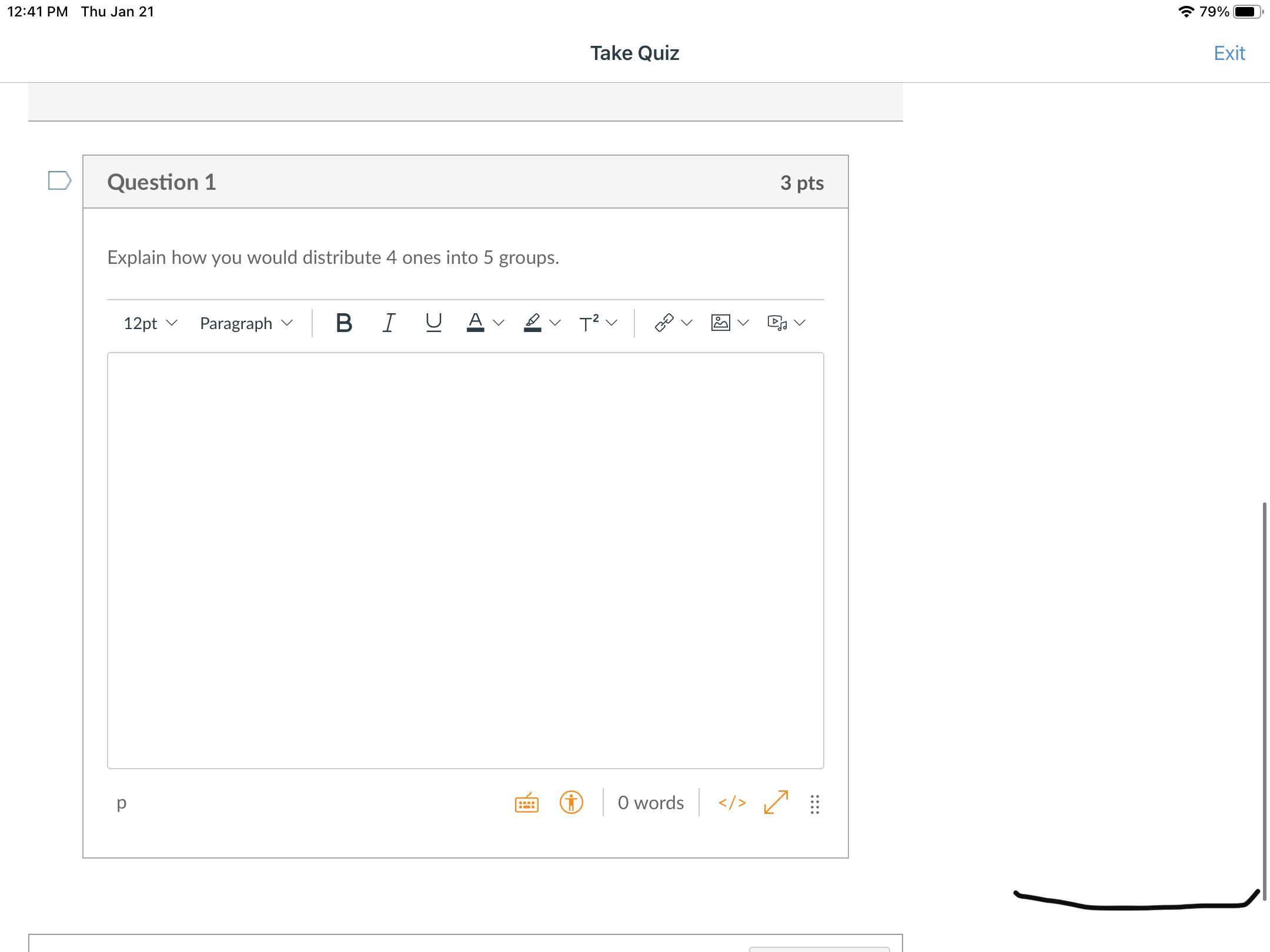Click the insert link icon
The height and width of the screenshot is (952, 1270).
pyautogui.click(x=664, y=323)
